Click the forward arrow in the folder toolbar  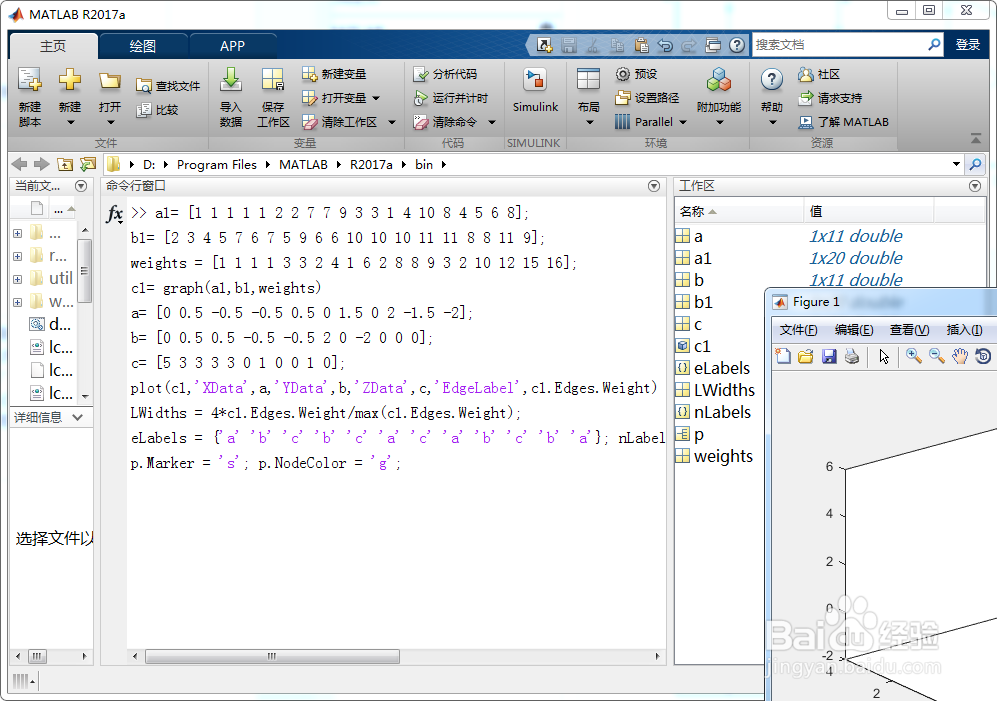point(41,164)
